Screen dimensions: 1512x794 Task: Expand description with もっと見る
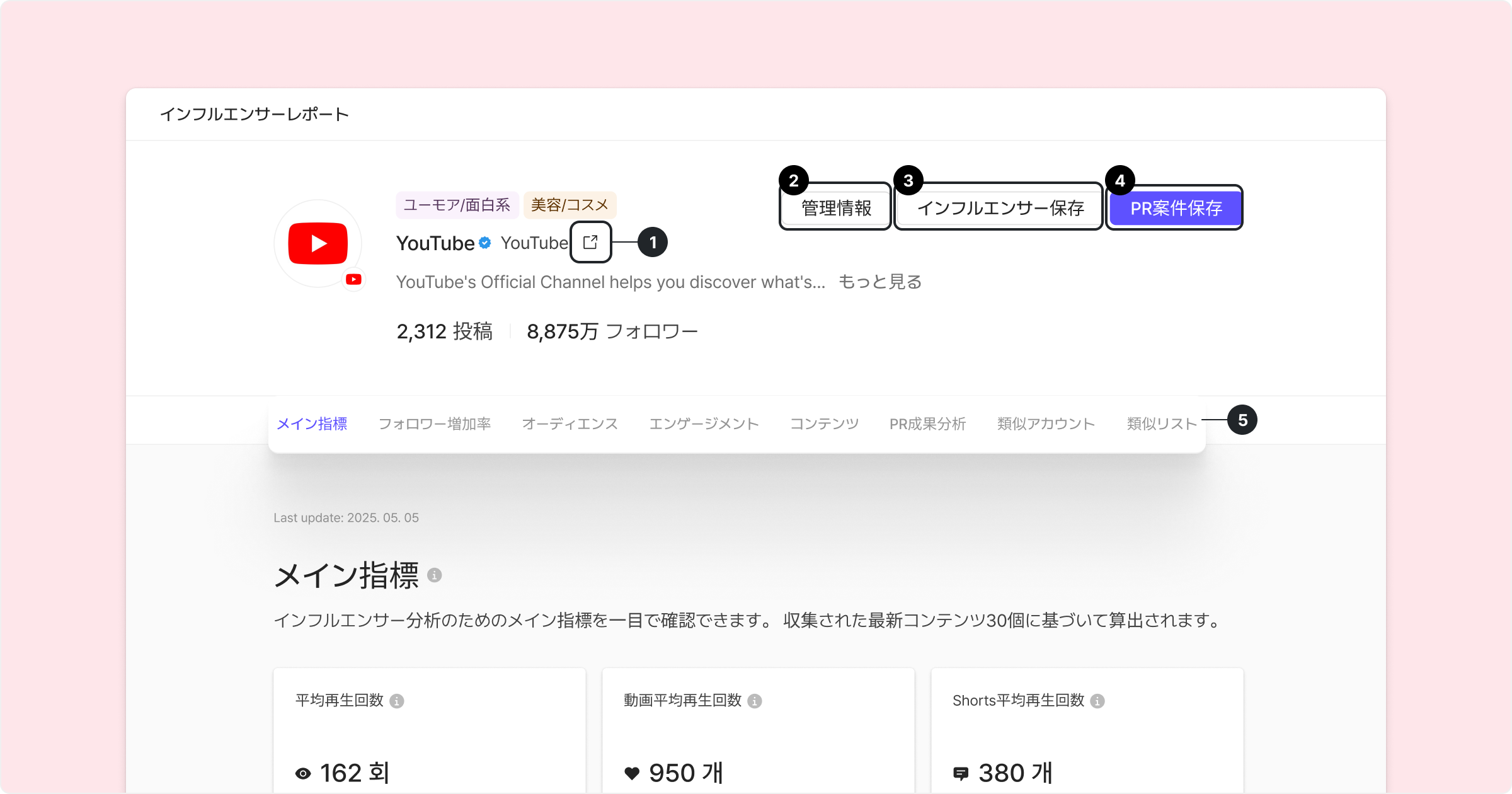(879, 282)
